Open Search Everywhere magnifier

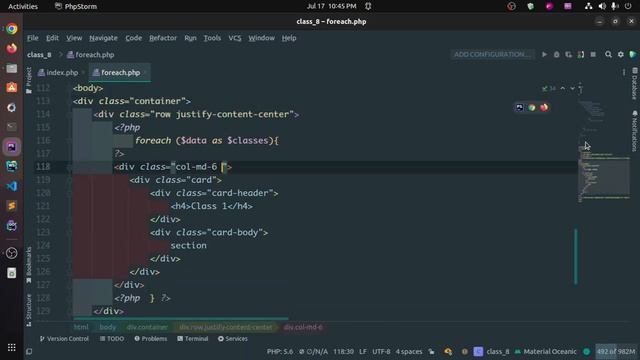tap(608, 54)
